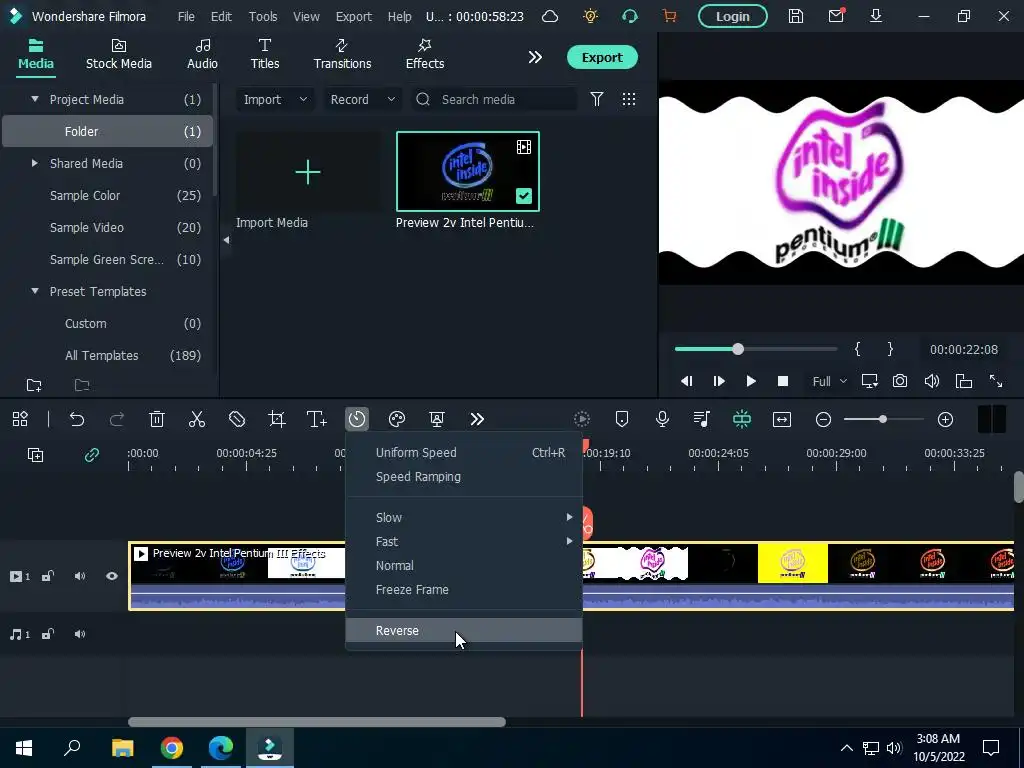Choose Reverse from speed menu
1024x768 pixels.
(x=464, y=631)
